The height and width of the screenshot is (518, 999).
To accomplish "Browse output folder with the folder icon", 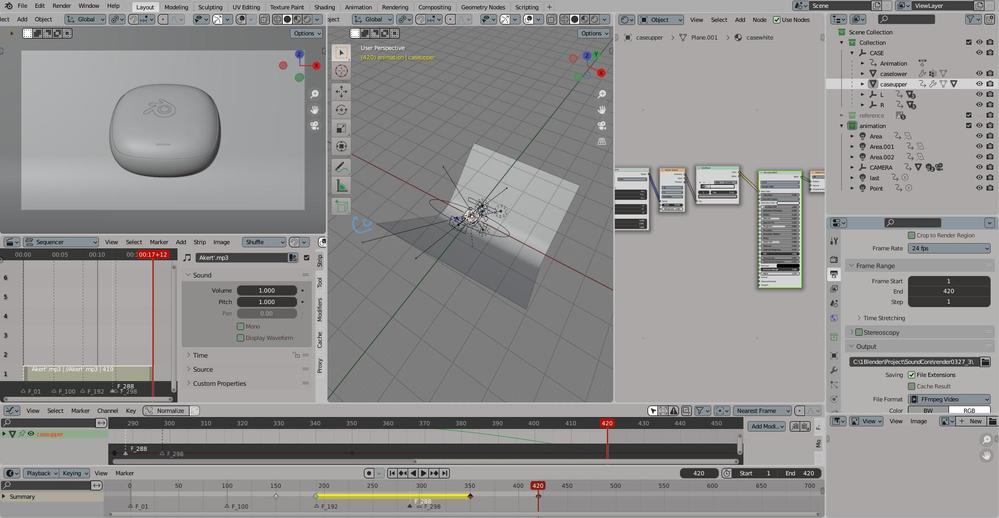I will coord(985,362).
